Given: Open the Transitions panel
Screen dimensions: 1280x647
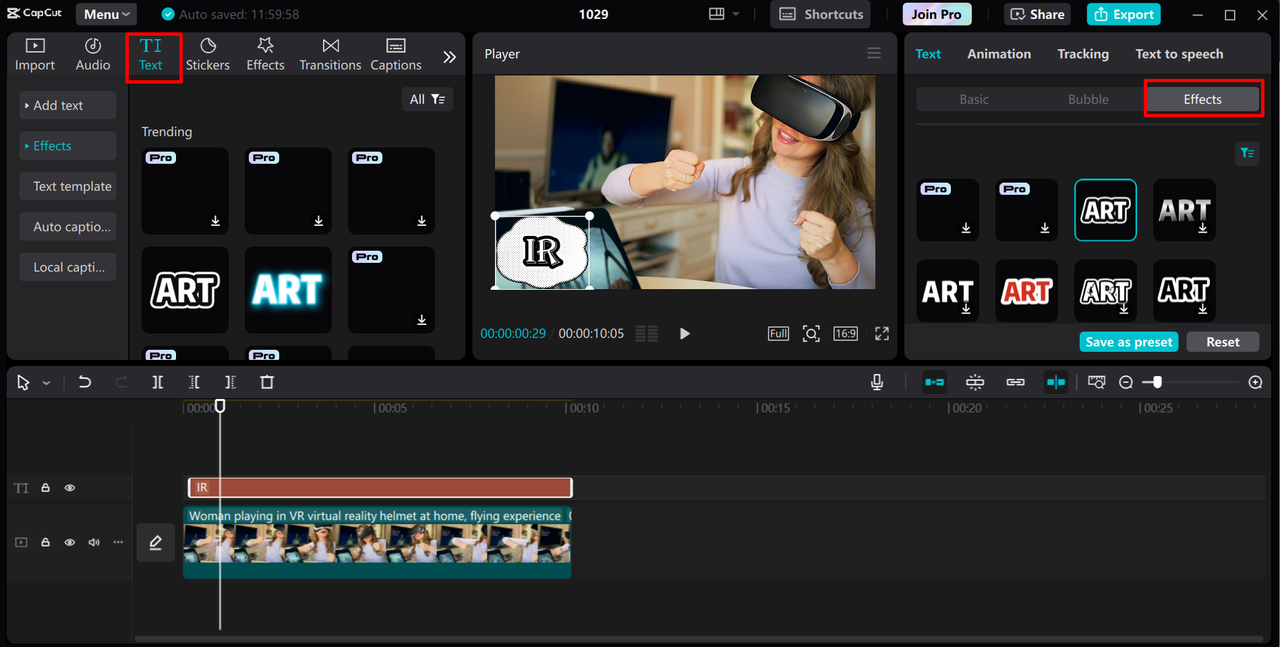Looking at the screenshot, I should [330, 55].
